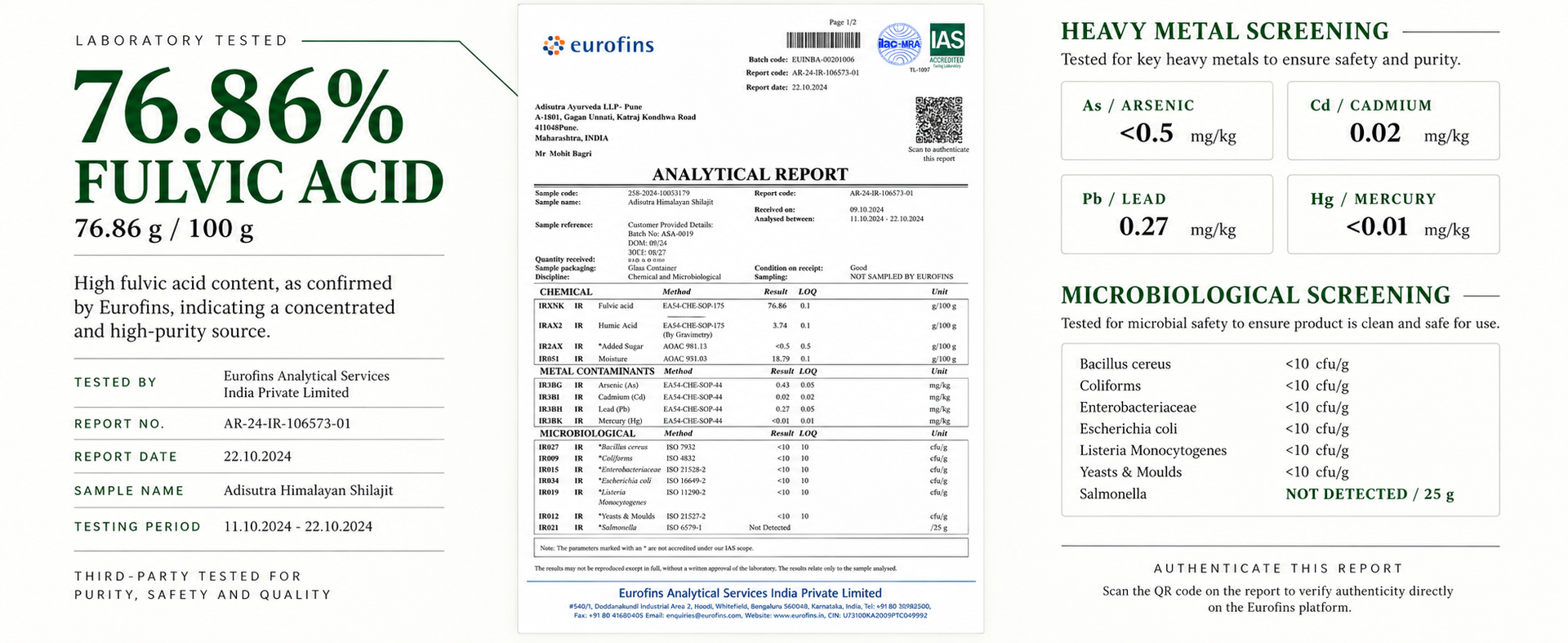Click the ilac-MRA accreditation badge
This screenshot has width=1568, height=643.
[899, 45]
